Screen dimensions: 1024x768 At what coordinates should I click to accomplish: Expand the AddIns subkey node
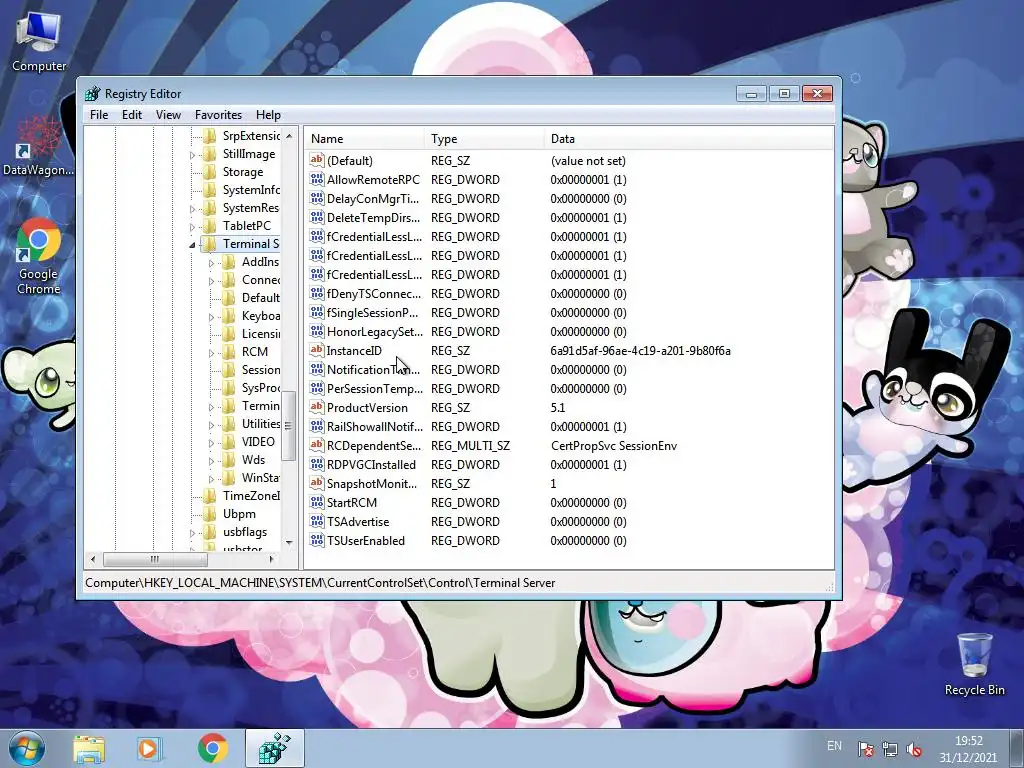point(211,263)
